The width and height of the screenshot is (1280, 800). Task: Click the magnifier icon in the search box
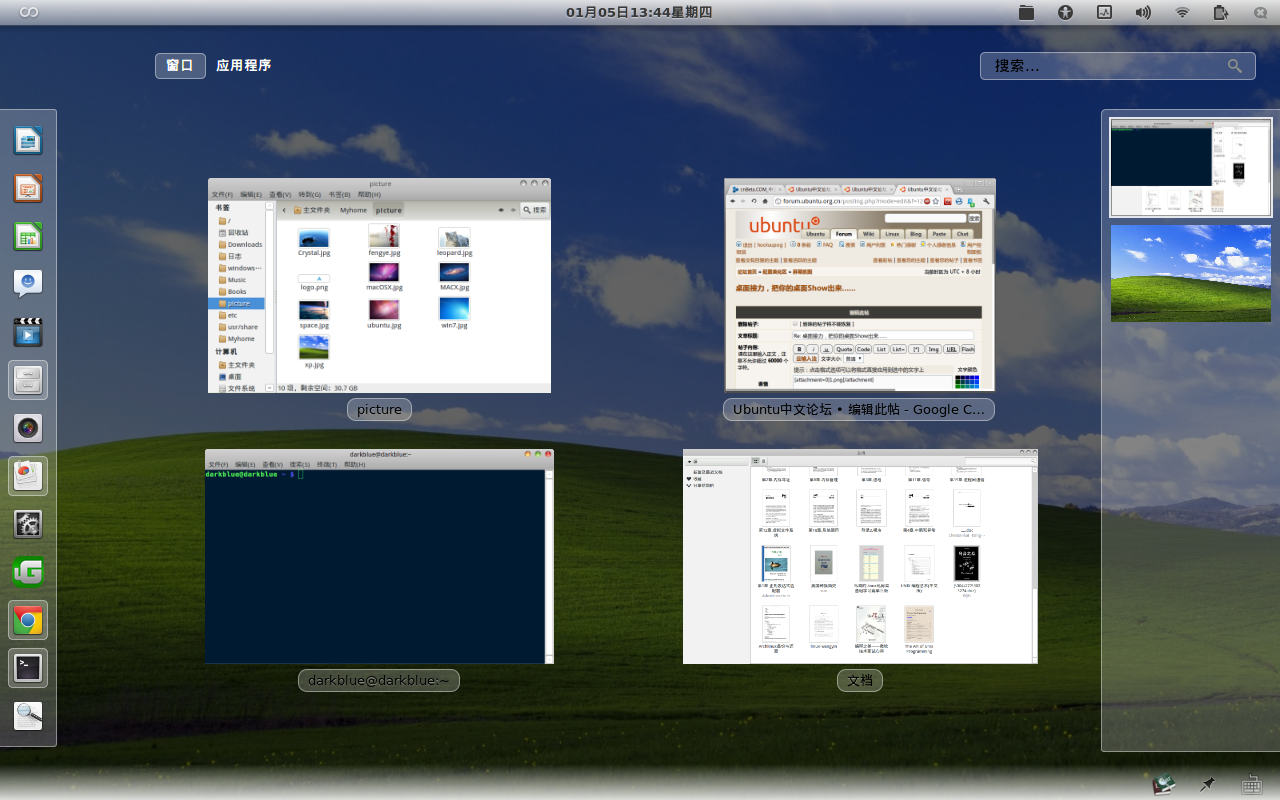pos(1235,66)
